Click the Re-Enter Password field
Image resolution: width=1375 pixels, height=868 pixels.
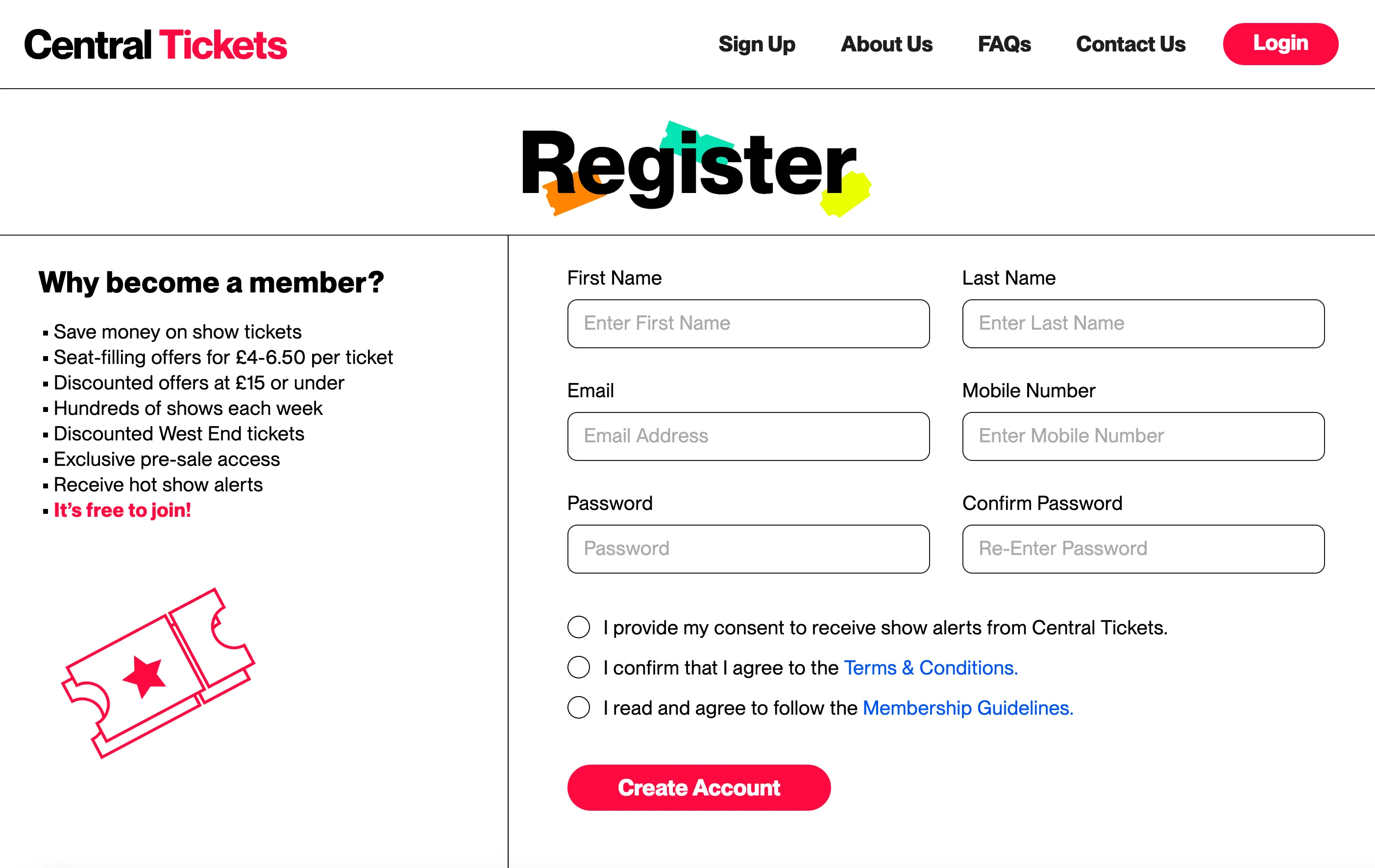point(1143,549)
